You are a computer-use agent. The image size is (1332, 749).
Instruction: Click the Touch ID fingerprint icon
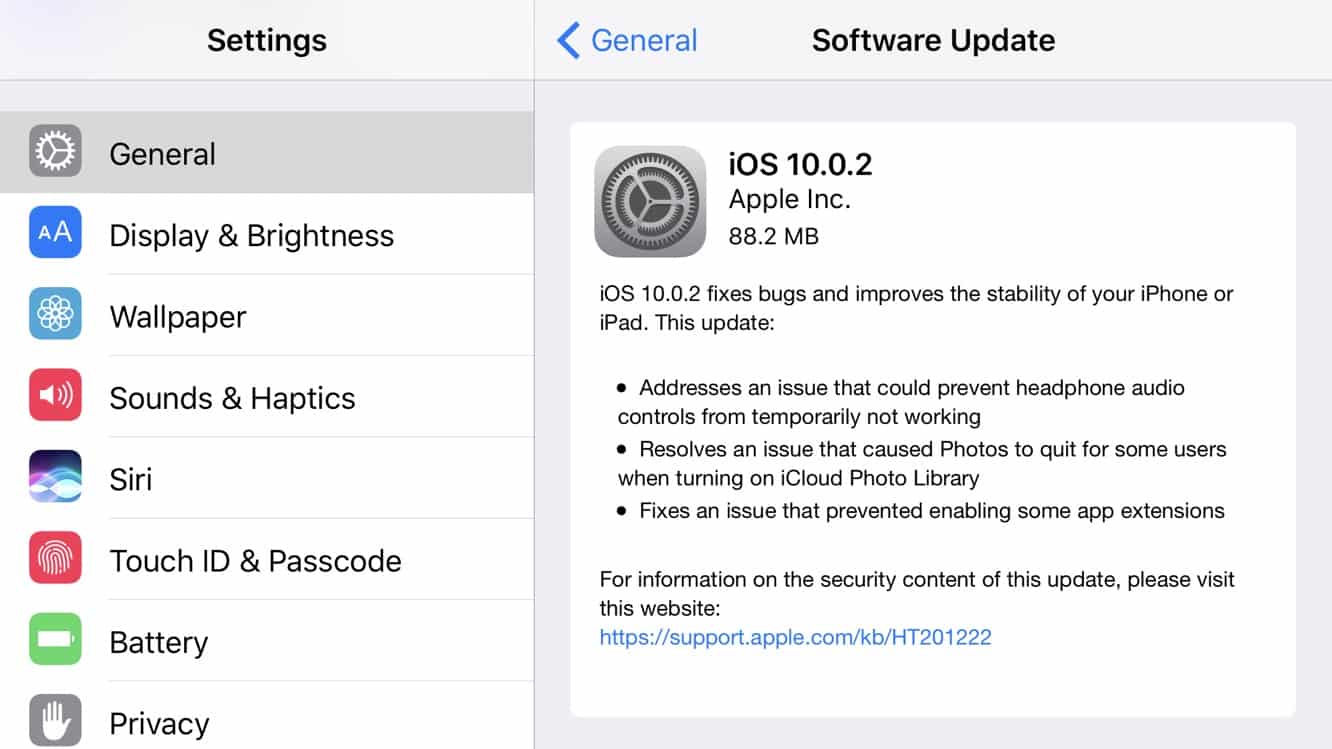click(55, 559)
